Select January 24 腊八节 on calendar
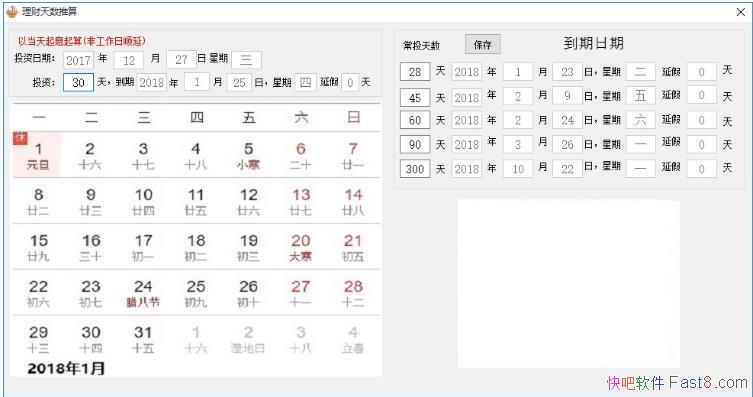This screenshot has width=753, height=397. click(x=143, y=293)
